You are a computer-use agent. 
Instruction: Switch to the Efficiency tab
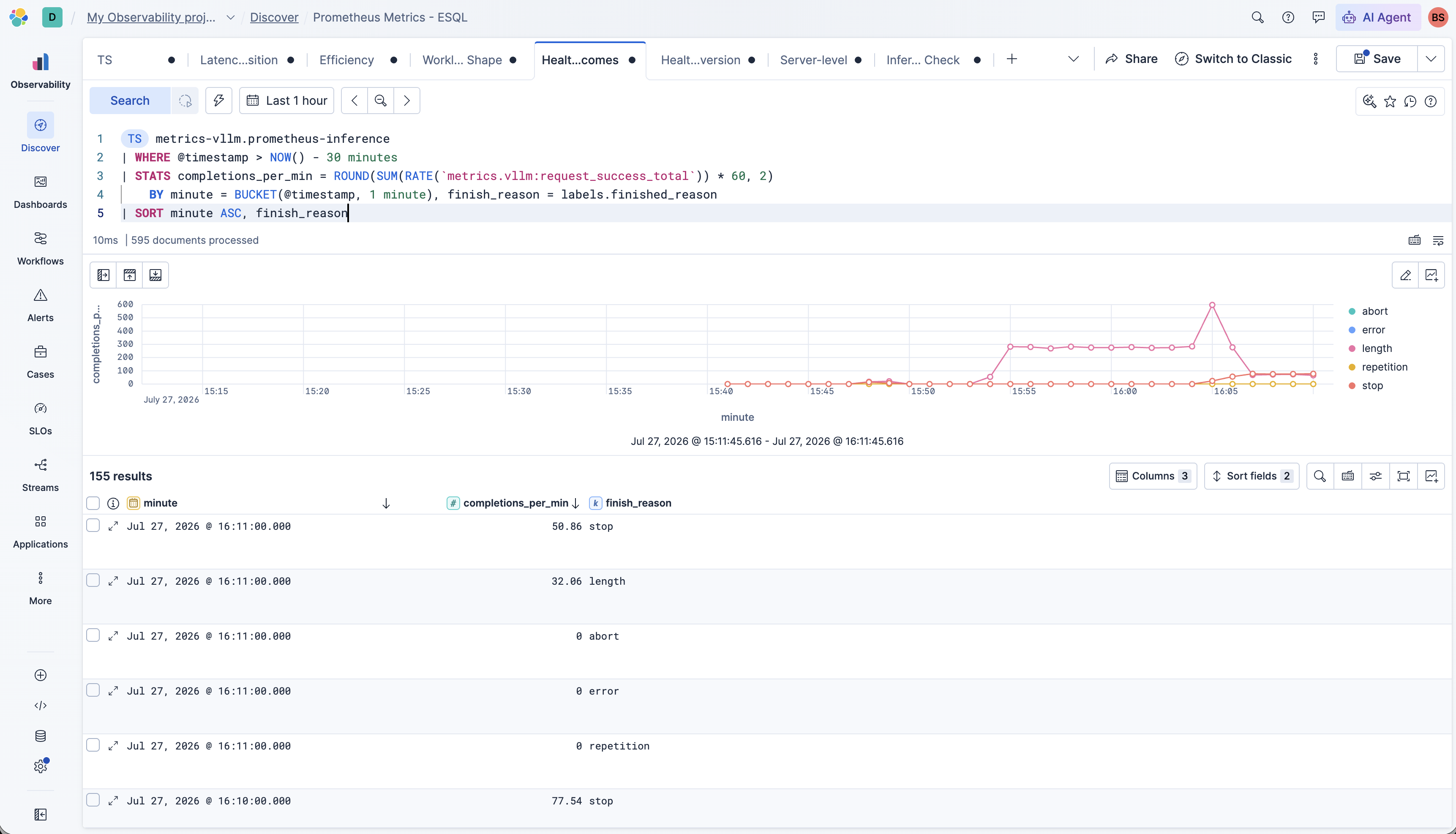[x=346, y=60]
